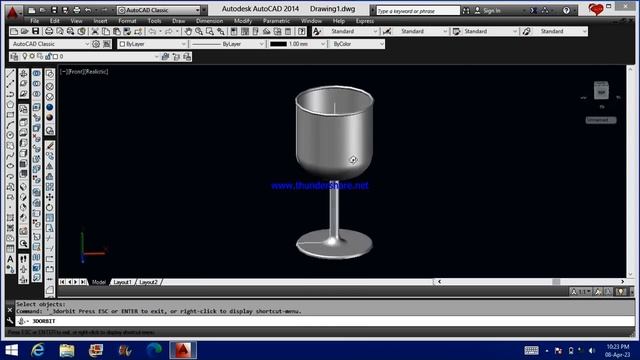The height and width of the screenshot is (360, 640).
Task: Click the Plot printer icon in Standard toolbar
Action: (x=49, y=31)
